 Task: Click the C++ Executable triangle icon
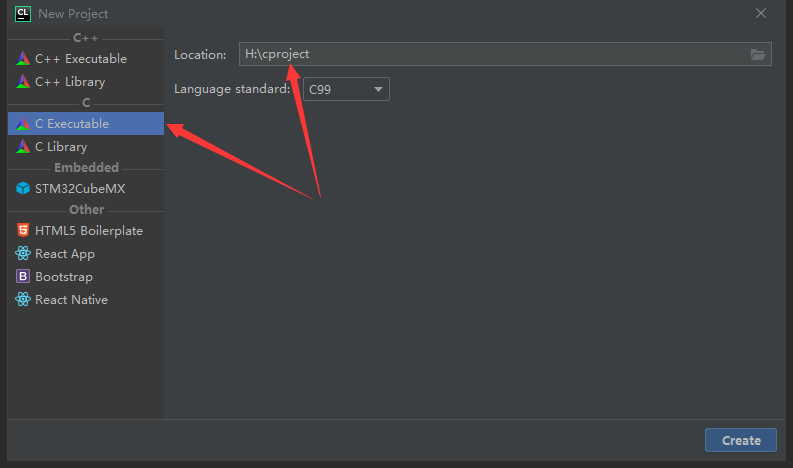point(24,59)
